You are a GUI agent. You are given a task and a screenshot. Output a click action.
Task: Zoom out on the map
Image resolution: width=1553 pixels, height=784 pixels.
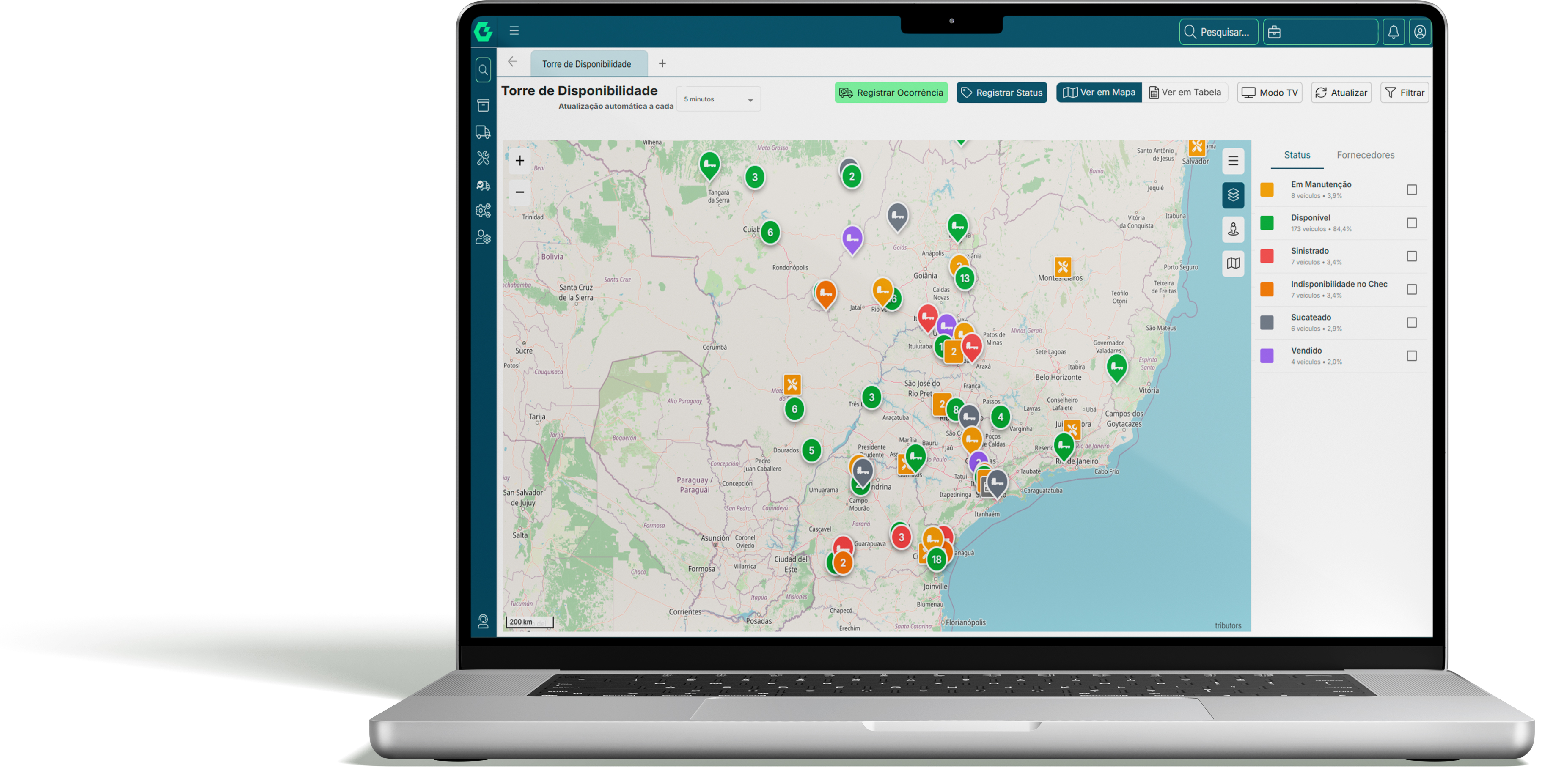click(519, 192)
